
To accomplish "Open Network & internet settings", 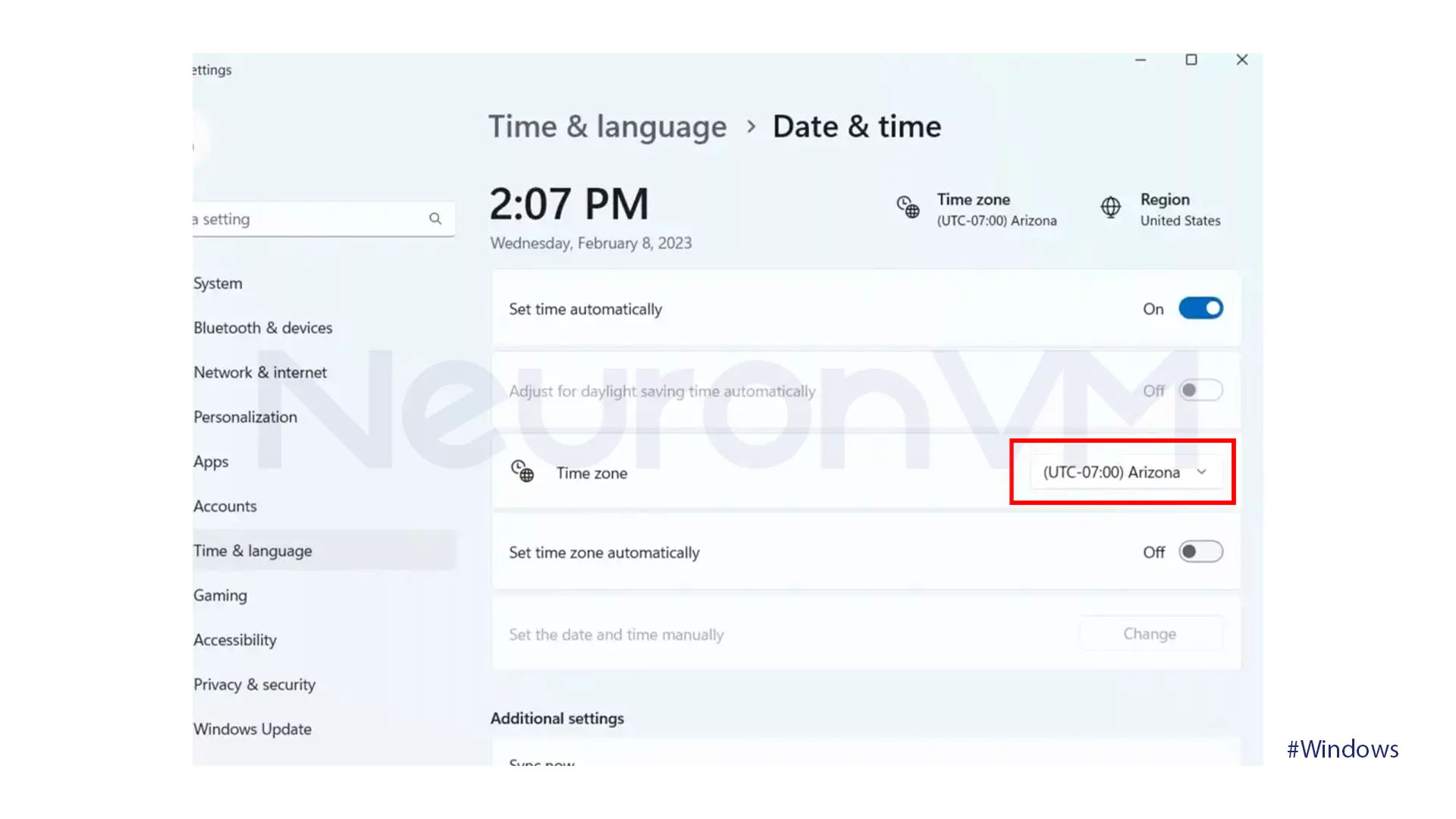I will click(260, 372).
